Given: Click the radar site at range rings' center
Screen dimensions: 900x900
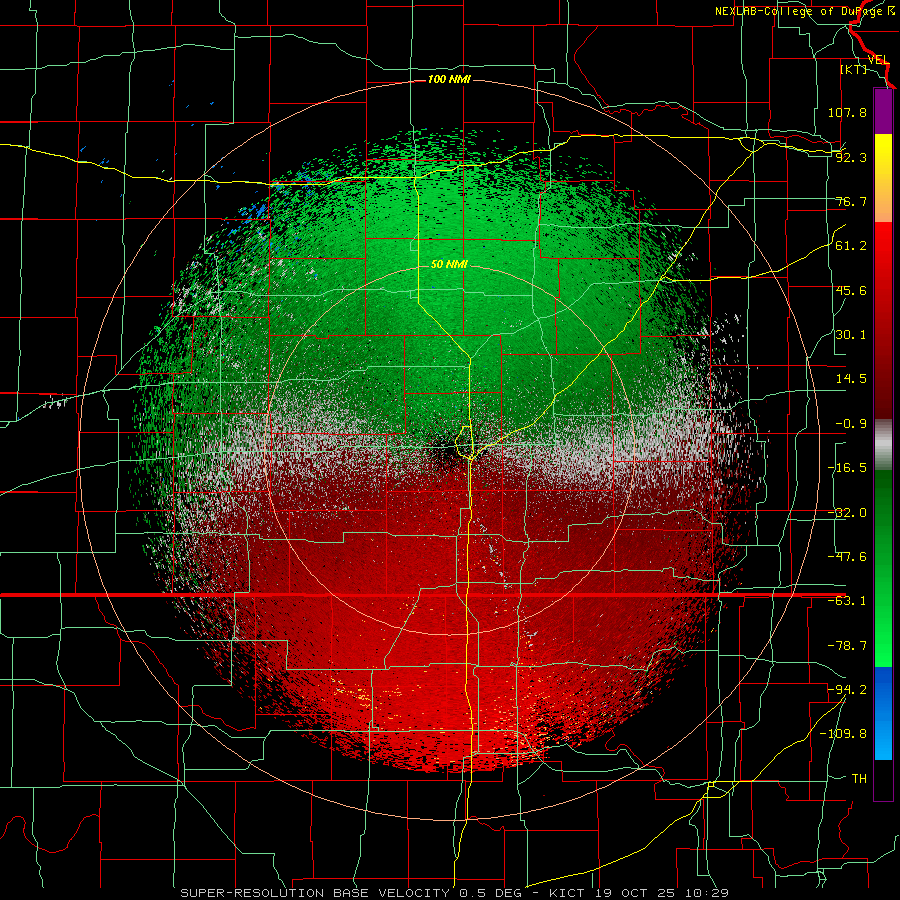Looking at the screenshot, I should 449,450.
